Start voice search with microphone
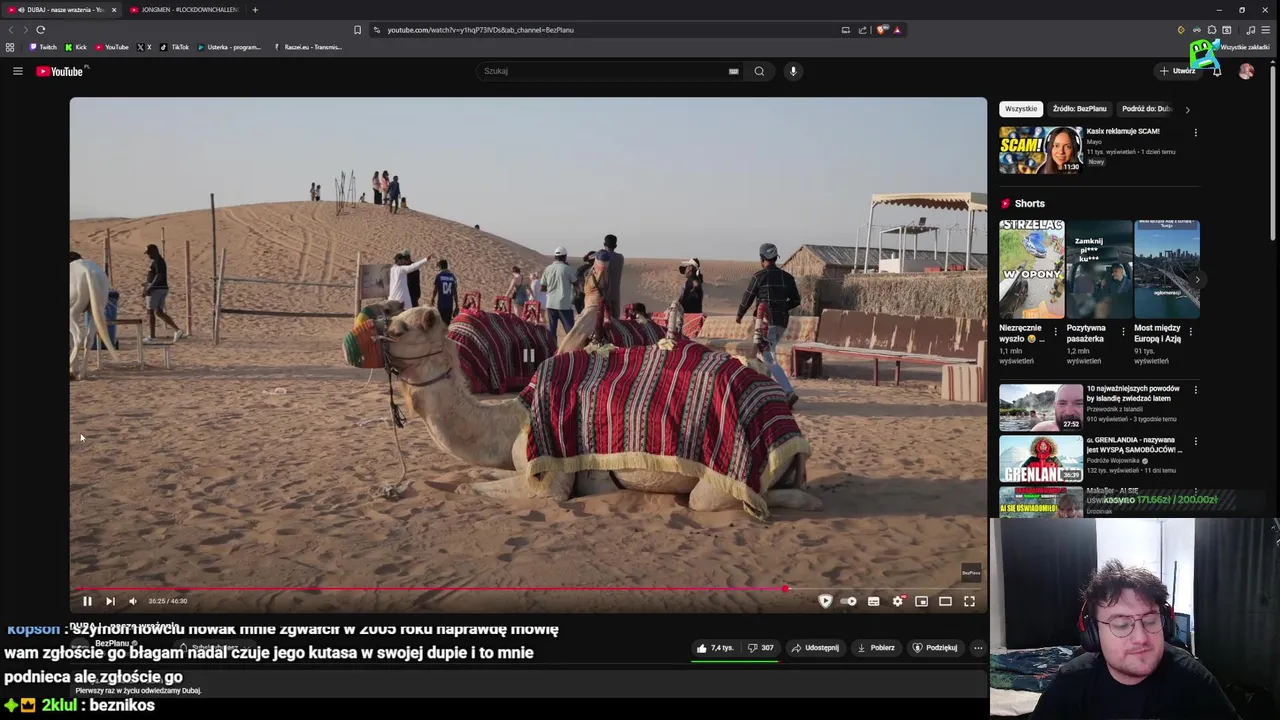Screen dimensions: 1280x720 793,71
